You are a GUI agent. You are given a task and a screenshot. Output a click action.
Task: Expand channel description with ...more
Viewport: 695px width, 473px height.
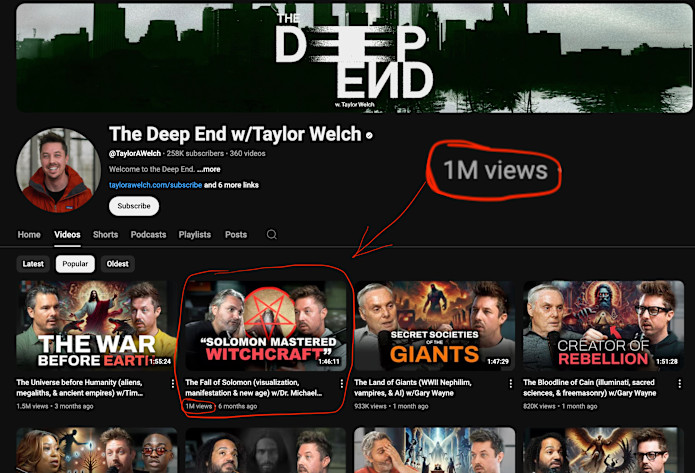208,169
